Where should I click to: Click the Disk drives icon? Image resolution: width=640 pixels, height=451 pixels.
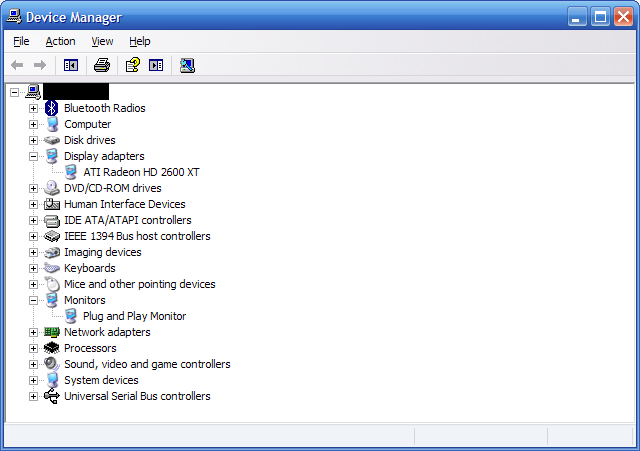click(52, 140)
